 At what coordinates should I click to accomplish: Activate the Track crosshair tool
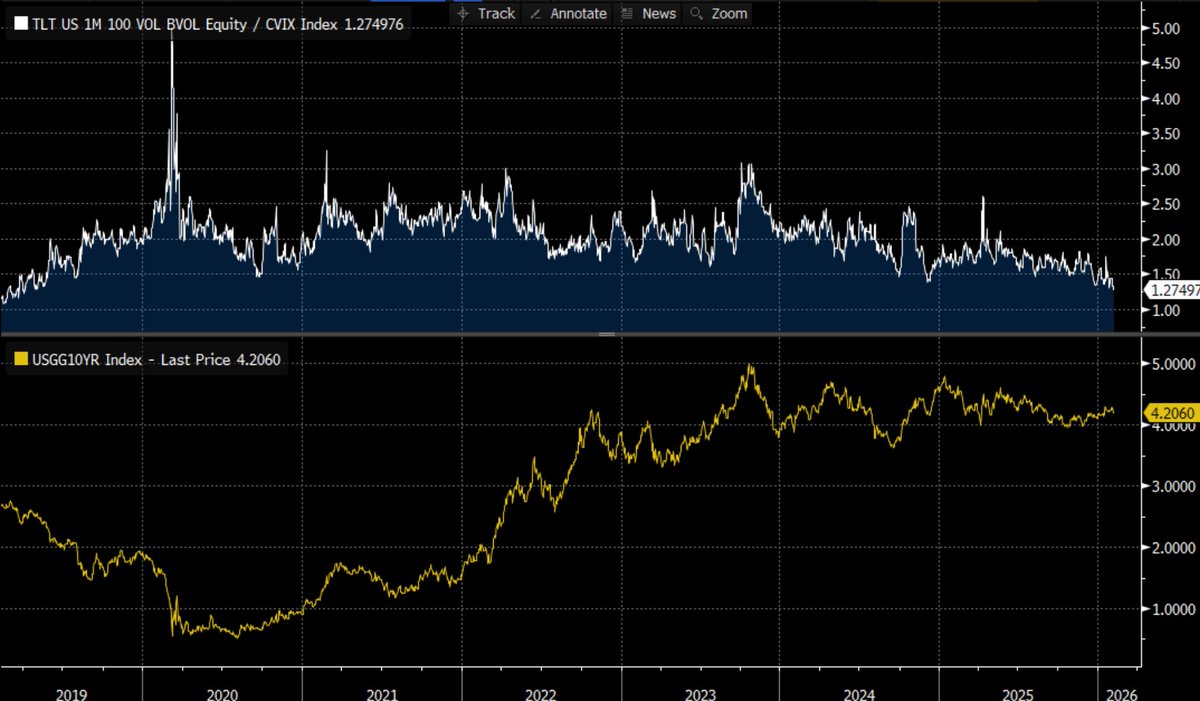(485, 13)
